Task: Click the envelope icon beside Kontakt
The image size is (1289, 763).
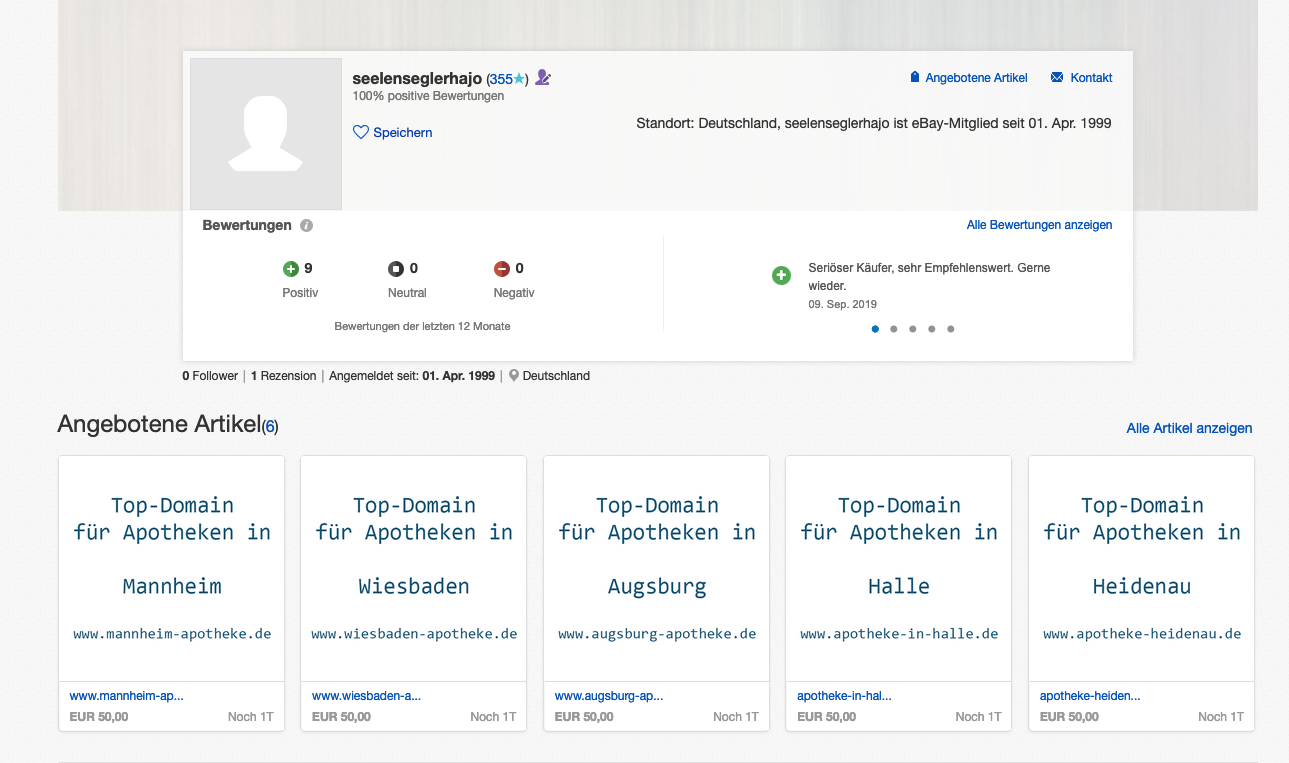Action: click(1057, 78)
